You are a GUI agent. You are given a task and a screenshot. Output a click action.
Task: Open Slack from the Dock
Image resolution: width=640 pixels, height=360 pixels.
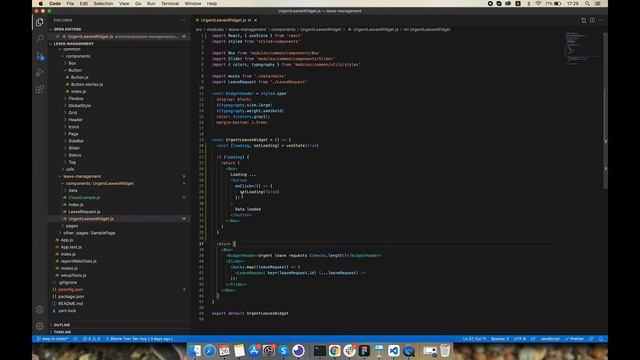349,351
